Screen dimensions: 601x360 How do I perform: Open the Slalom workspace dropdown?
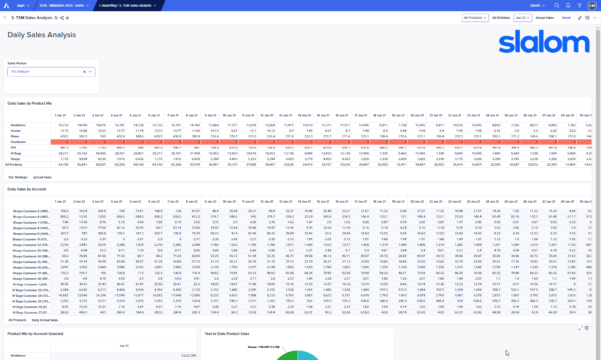point(537,5)
